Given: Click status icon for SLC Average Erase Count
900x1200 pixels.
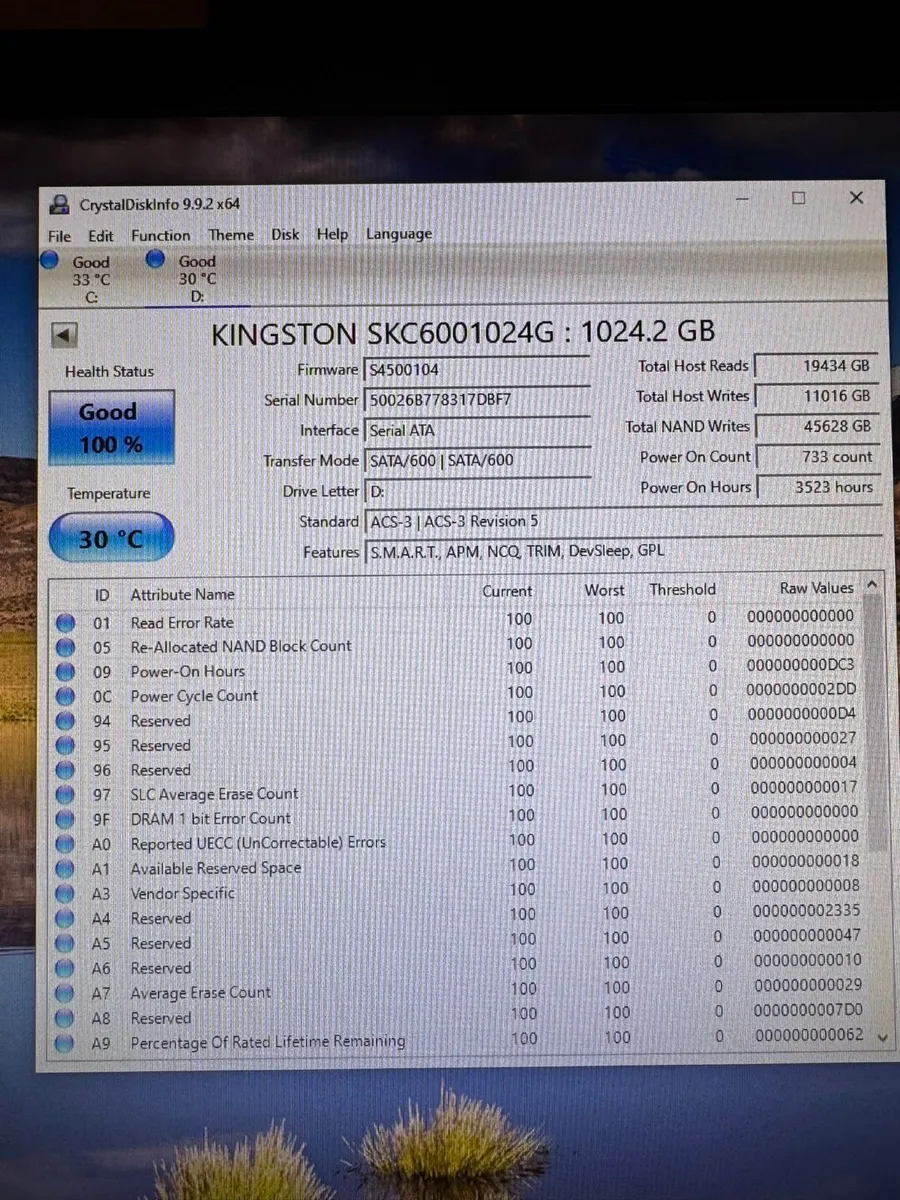Looking at the screenshot, I should (66, 795).
